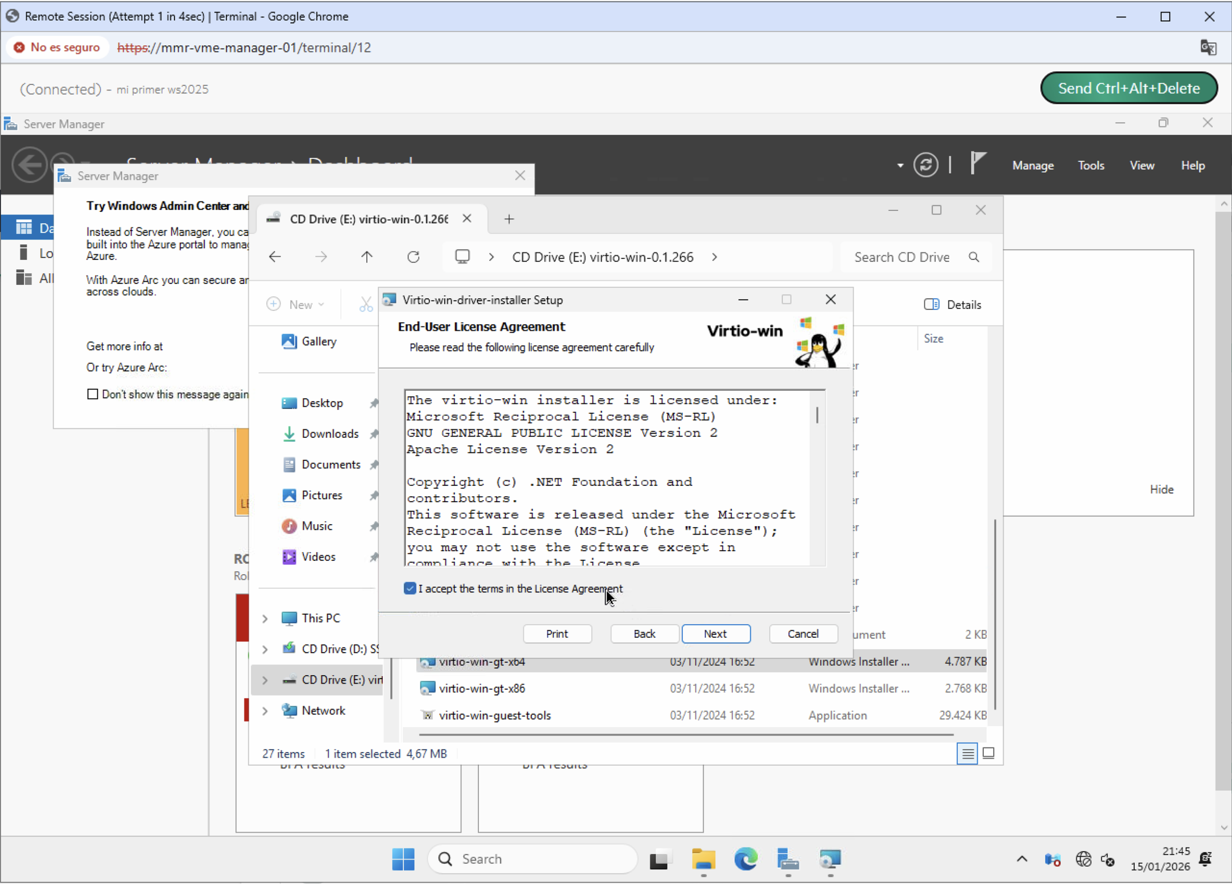Screen dimensions: 1232x884
Task: Select the CD Drive virtio-win Explorer tab
Action: coord(370,218)
